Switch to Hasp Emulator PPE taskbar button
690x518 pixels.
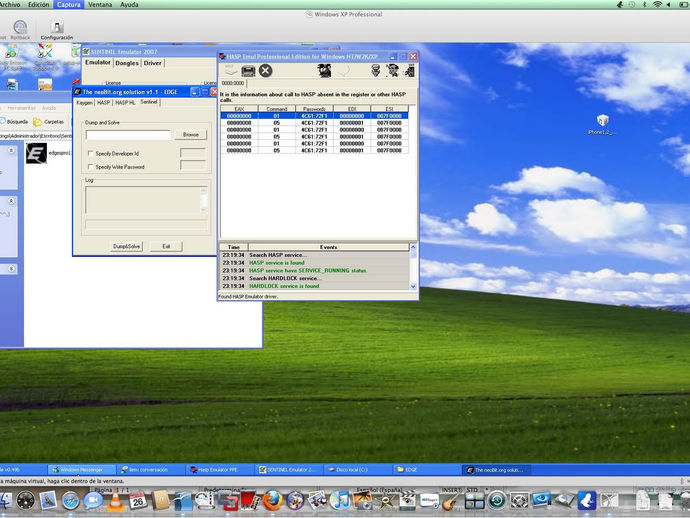point(219,470)
